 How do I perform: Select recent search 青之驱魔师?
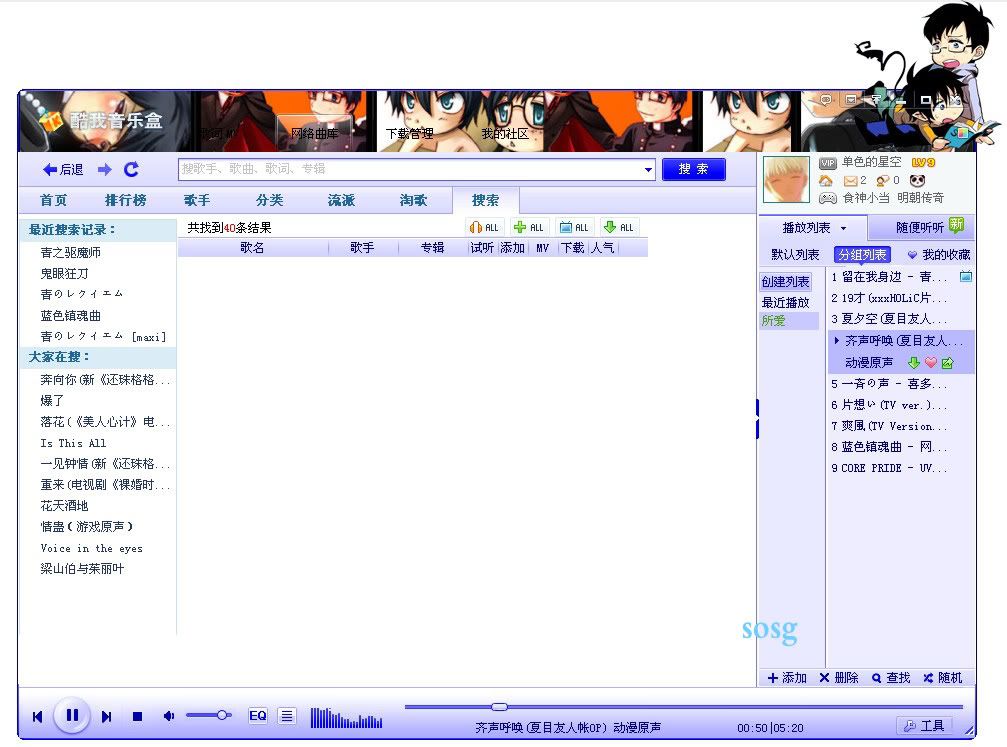coord(71,252)
